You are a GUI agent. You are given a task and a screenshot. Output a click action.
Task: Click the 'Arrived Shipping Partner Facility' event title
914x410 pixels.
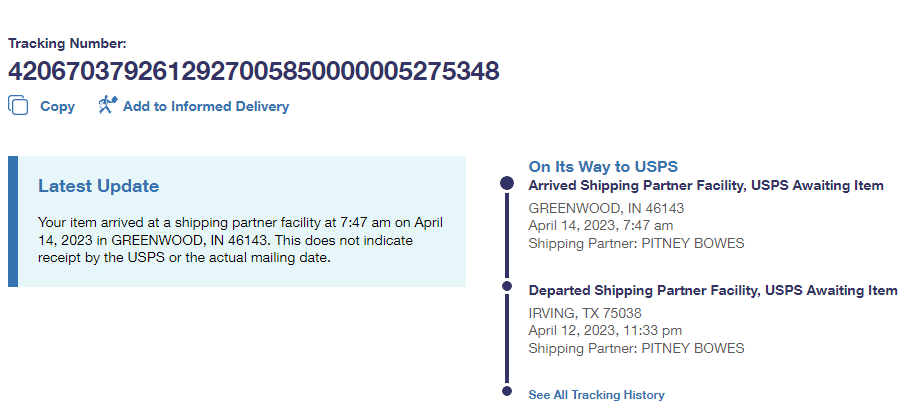click(x=705, y=185)
